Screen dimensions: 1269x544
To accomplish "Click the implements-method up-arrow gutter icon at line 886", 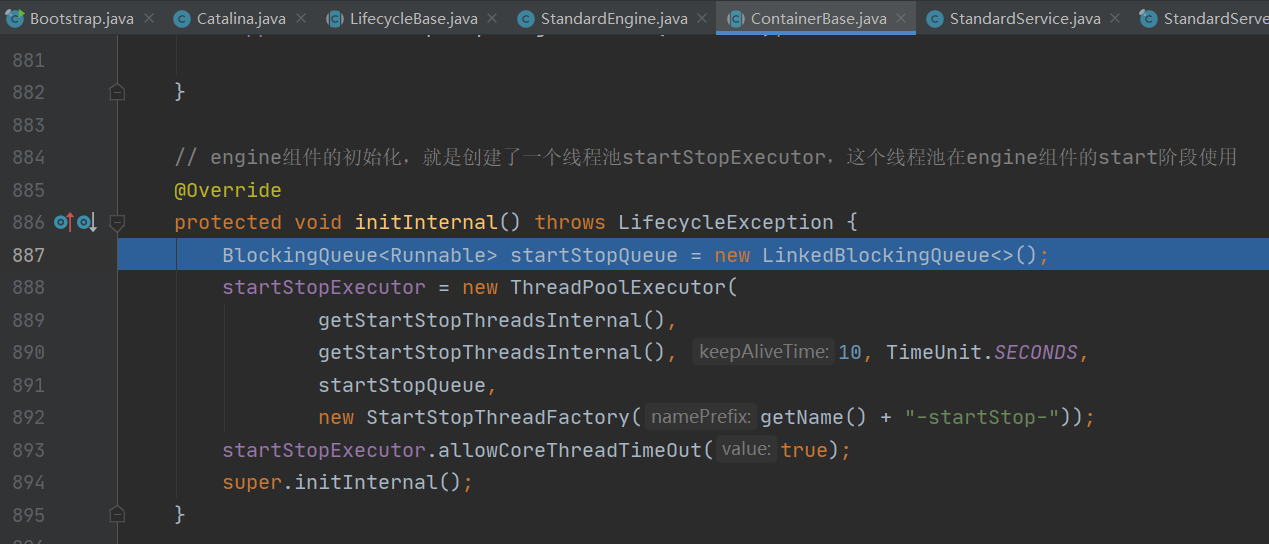I will [x=64, y=222].
